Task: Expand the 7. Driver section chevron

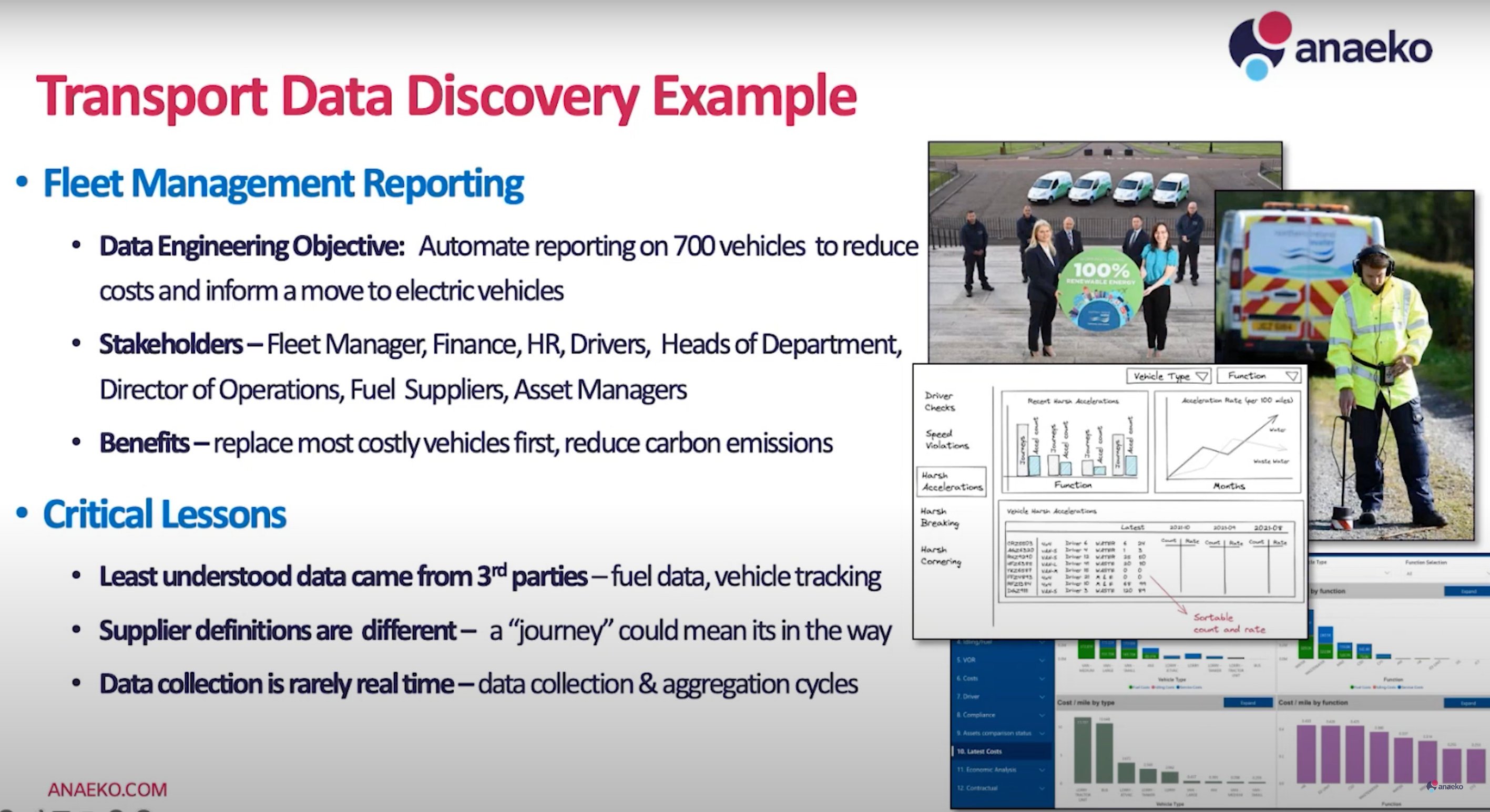Action: [1042, 697]
